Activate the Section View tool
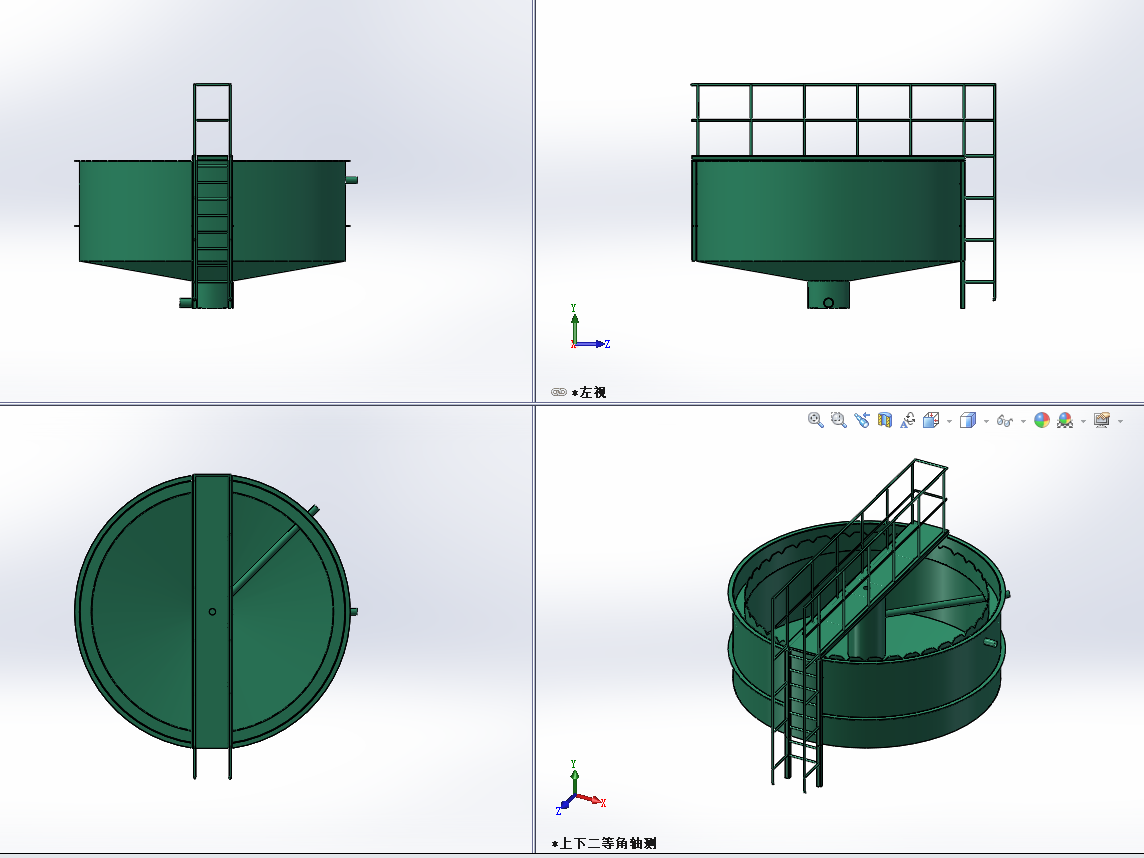This screenshot has width=1144, height=858. coord(885,420)
